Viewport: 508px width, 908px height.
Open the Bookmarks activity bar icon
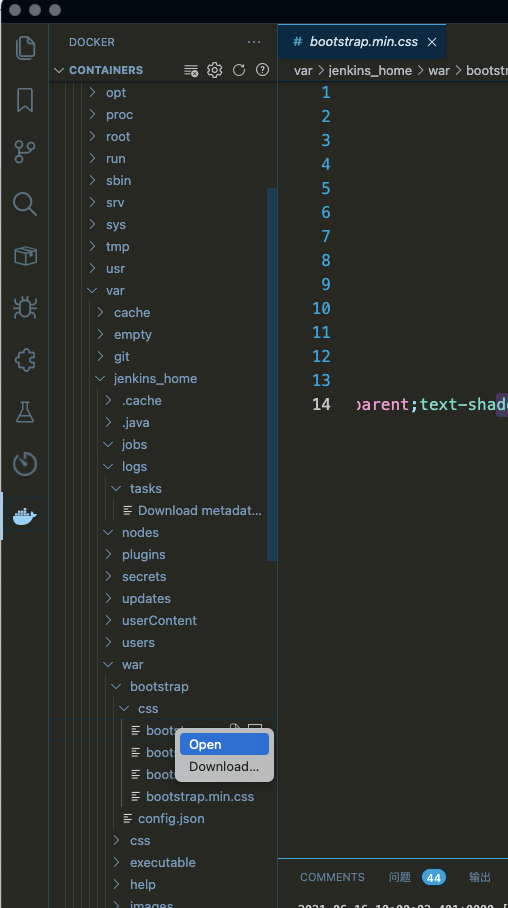pos(25,100)
